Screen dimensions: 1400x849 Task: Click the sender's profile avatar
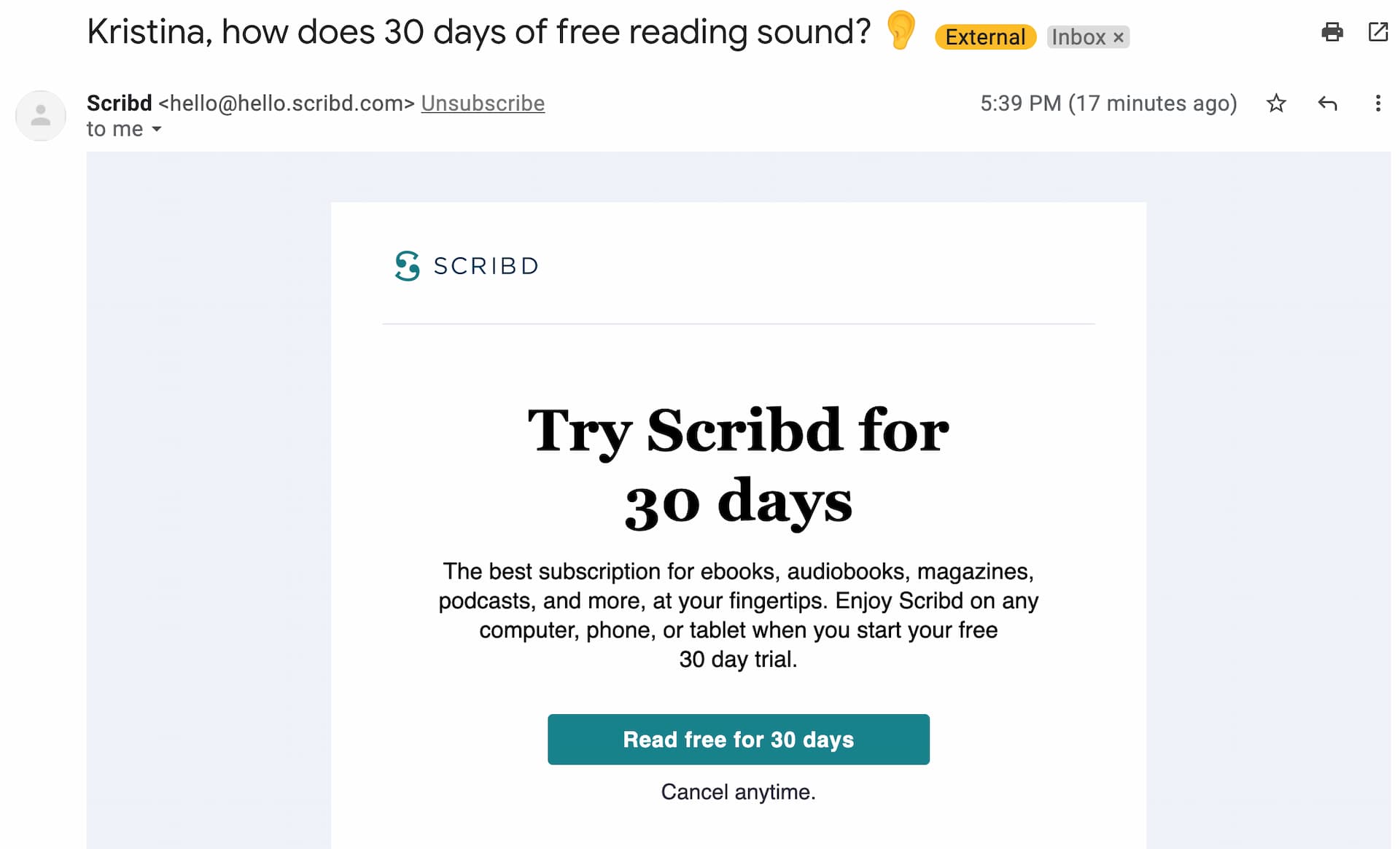(x=41, y=116)
